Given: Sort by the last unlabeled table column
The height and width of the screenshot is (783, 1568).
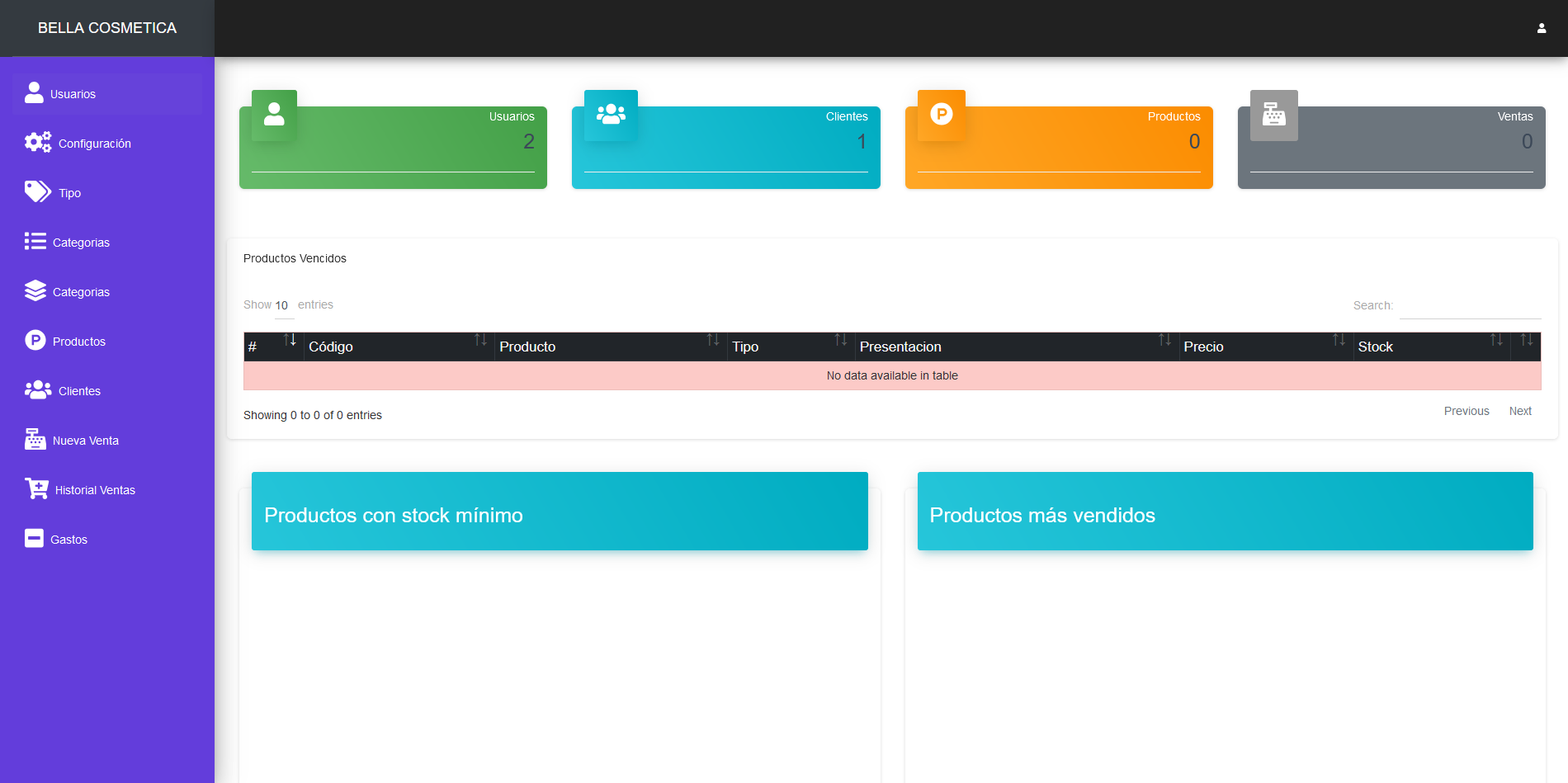Looking at the screenshot, I should point(1526,347).
